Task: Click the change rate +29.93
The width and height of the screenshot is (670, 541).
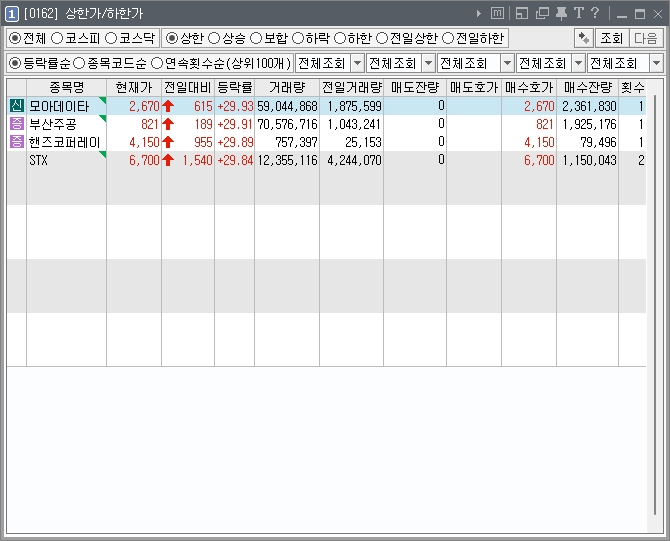Action: [235, 106]
